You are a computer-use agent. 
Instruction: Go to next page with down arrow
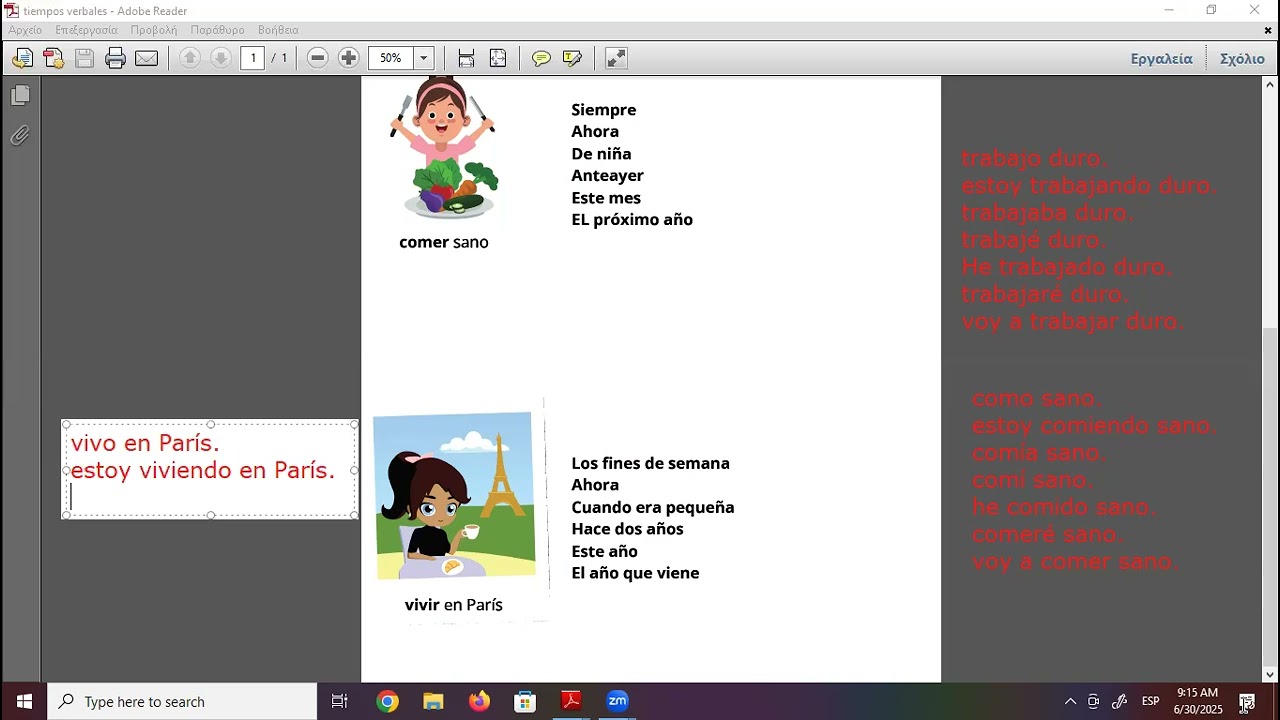tap(221, 58)
